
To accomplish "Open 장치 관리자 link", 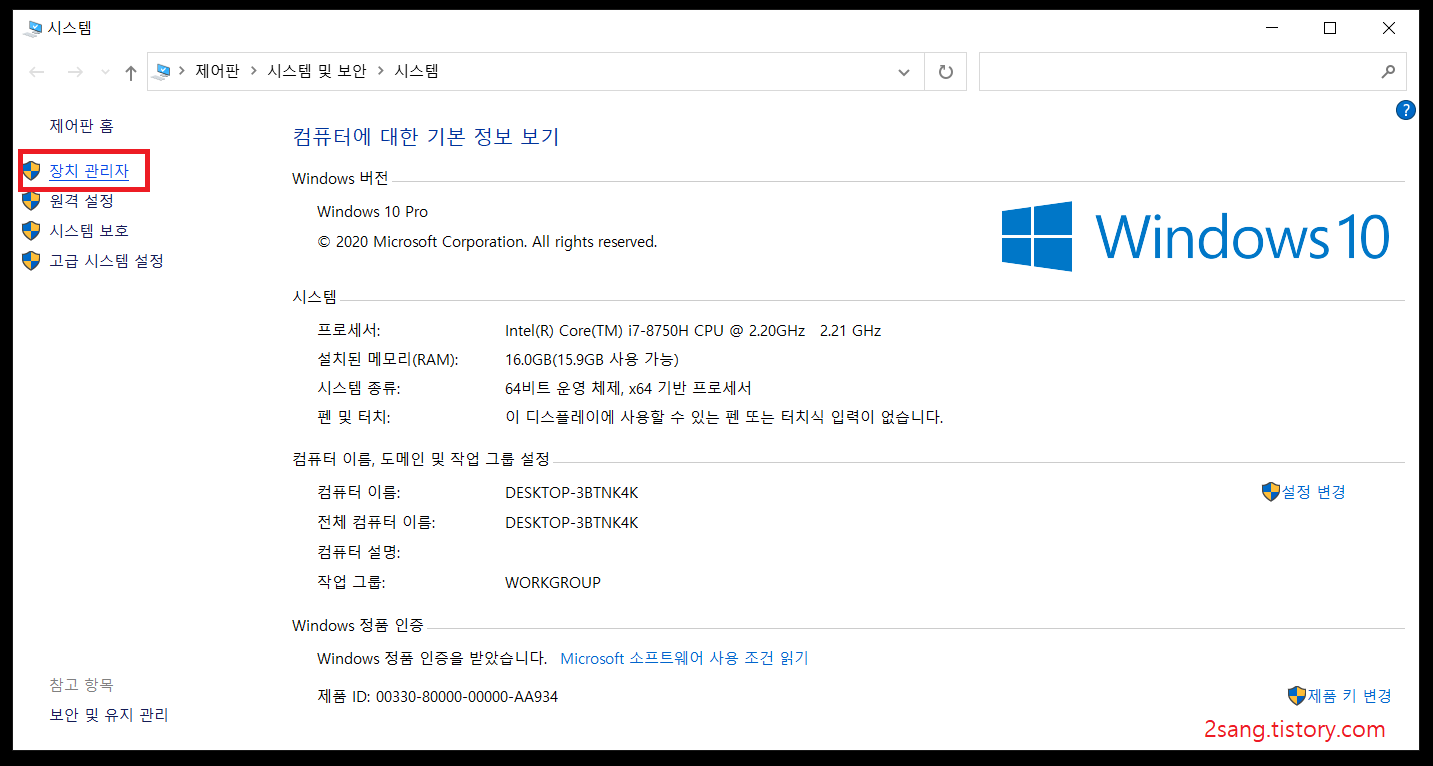I will click(89, 171).
